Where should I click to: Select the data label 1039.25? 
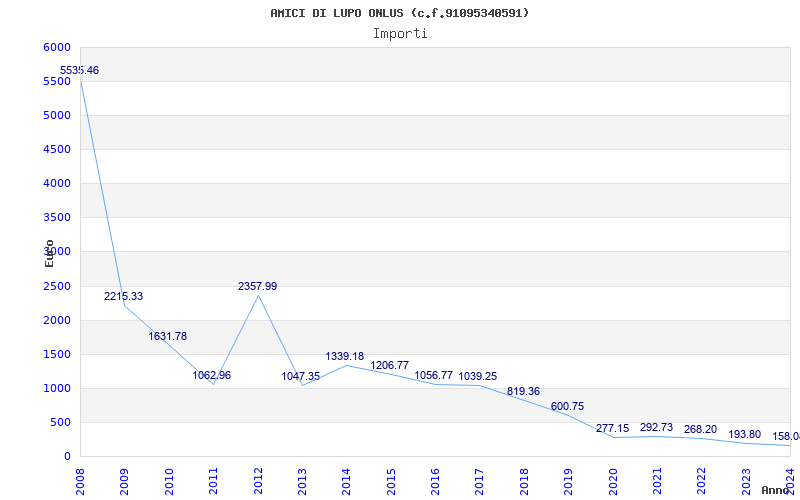(x=478, y=377)
